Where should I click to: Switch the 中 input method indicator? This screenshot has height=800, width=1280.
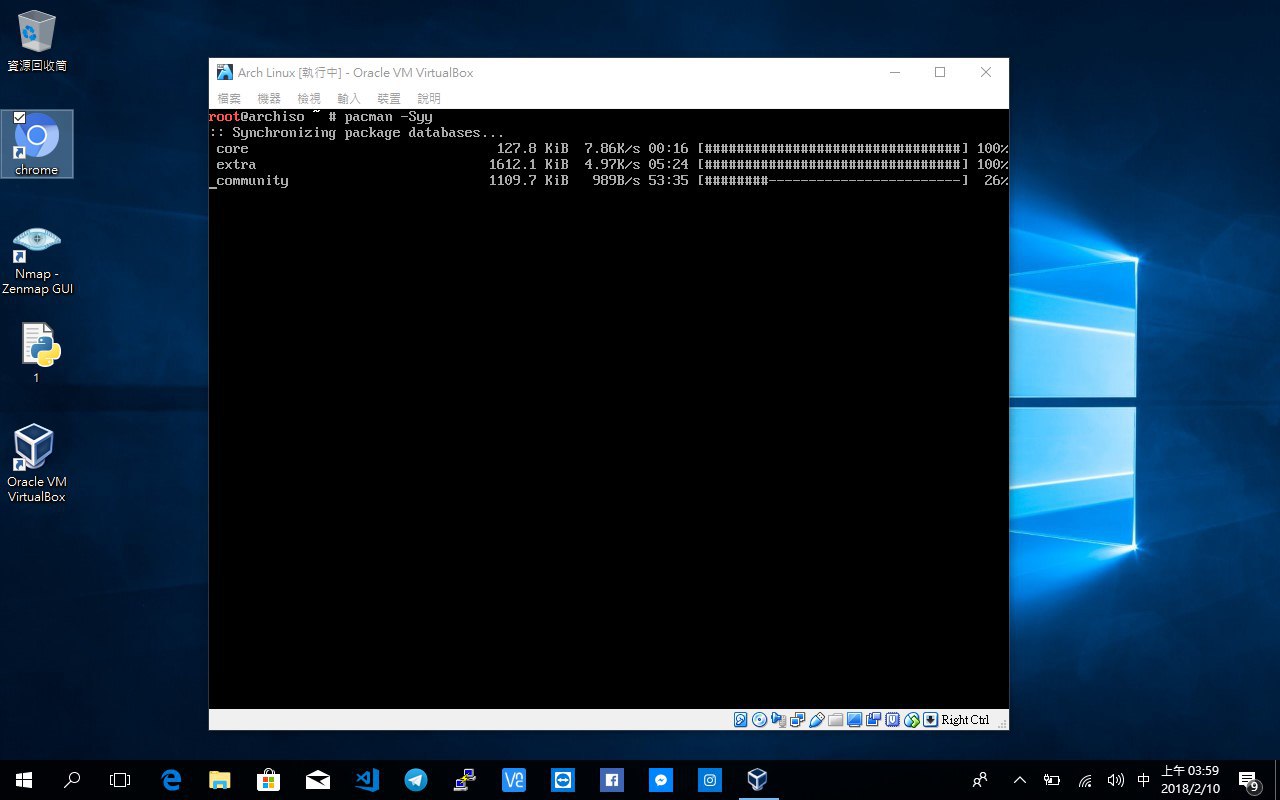(1143, 780)
